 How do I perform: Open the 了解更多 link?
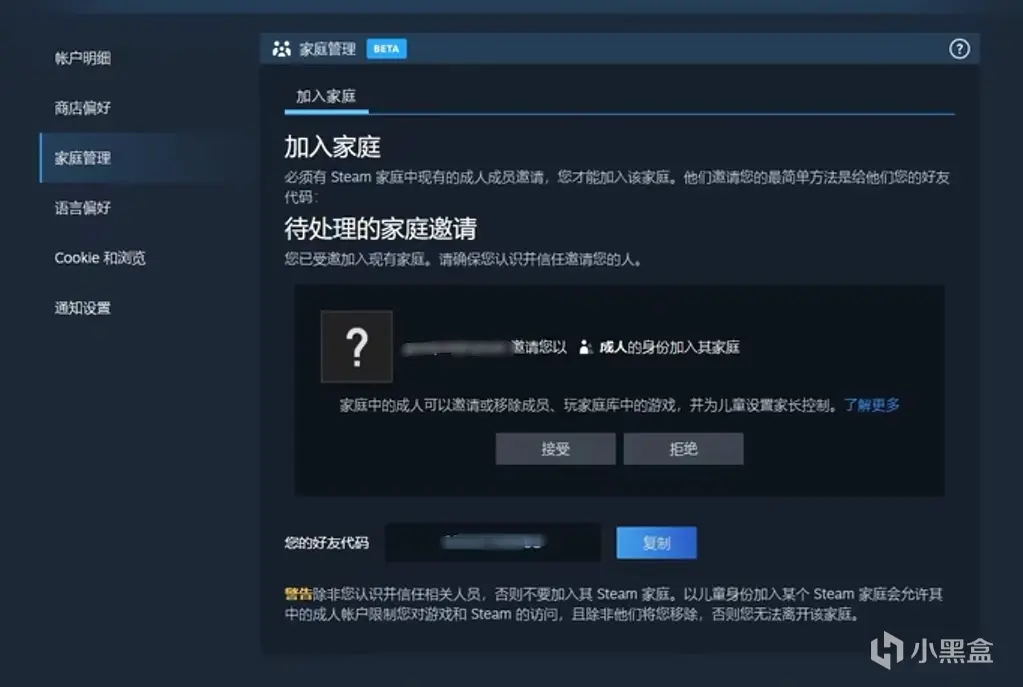[872, 405]
